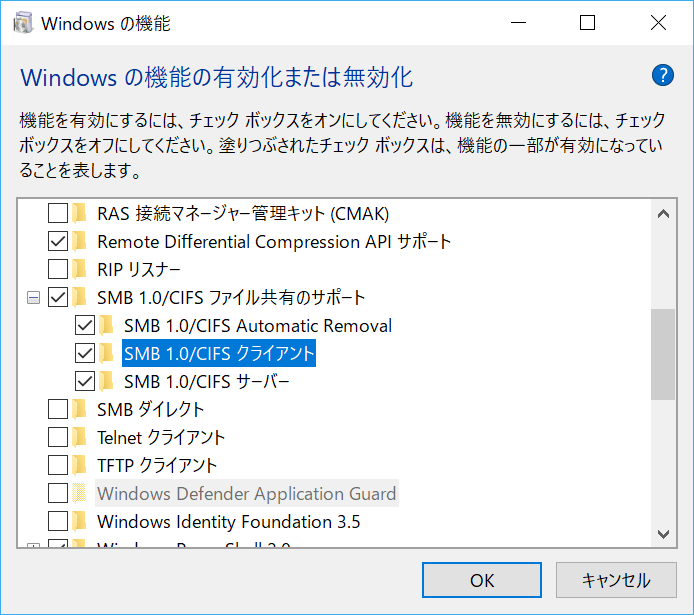Select SMB 1.0/CIFS サーバー label
694x615 pixels.
(x=207, y=382)
